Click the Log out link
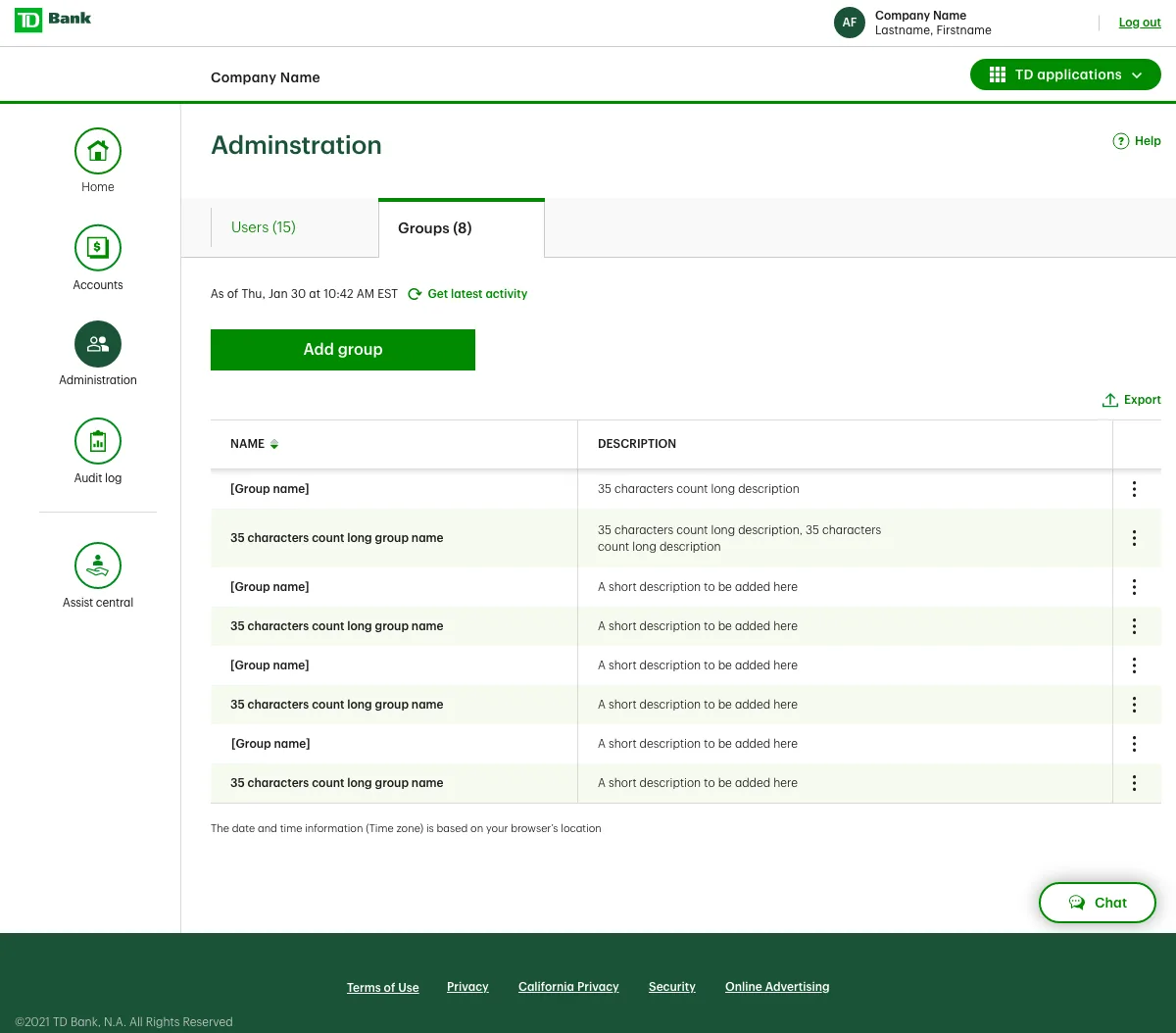The height and width of the screenshot is (1033, 1176). (x=1140, y=23)
